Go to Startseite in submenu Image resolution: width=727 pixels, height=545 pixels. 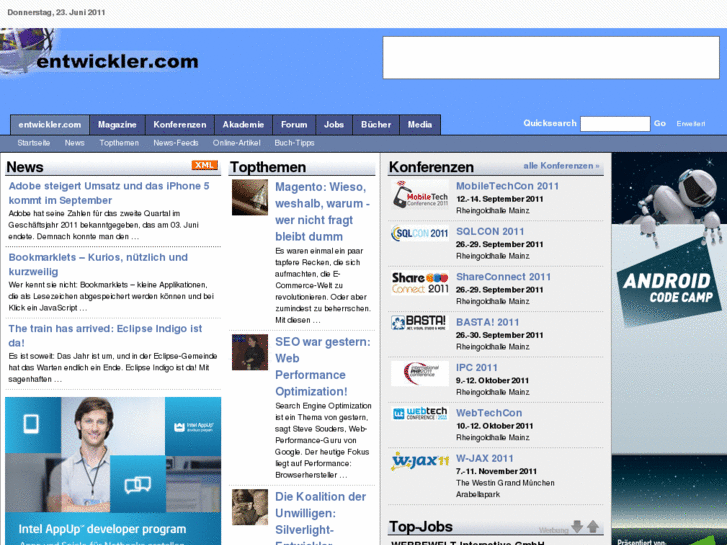[34, 143]
